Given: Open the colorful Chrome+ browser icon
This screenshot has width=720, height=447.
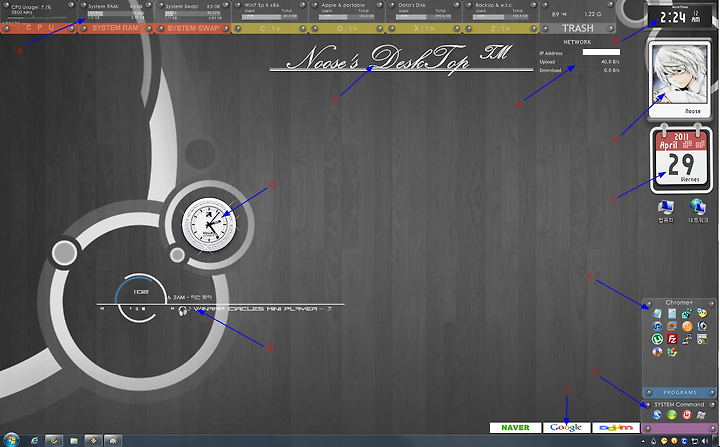Looking at the screenshot, I should [x=672, y=352].
